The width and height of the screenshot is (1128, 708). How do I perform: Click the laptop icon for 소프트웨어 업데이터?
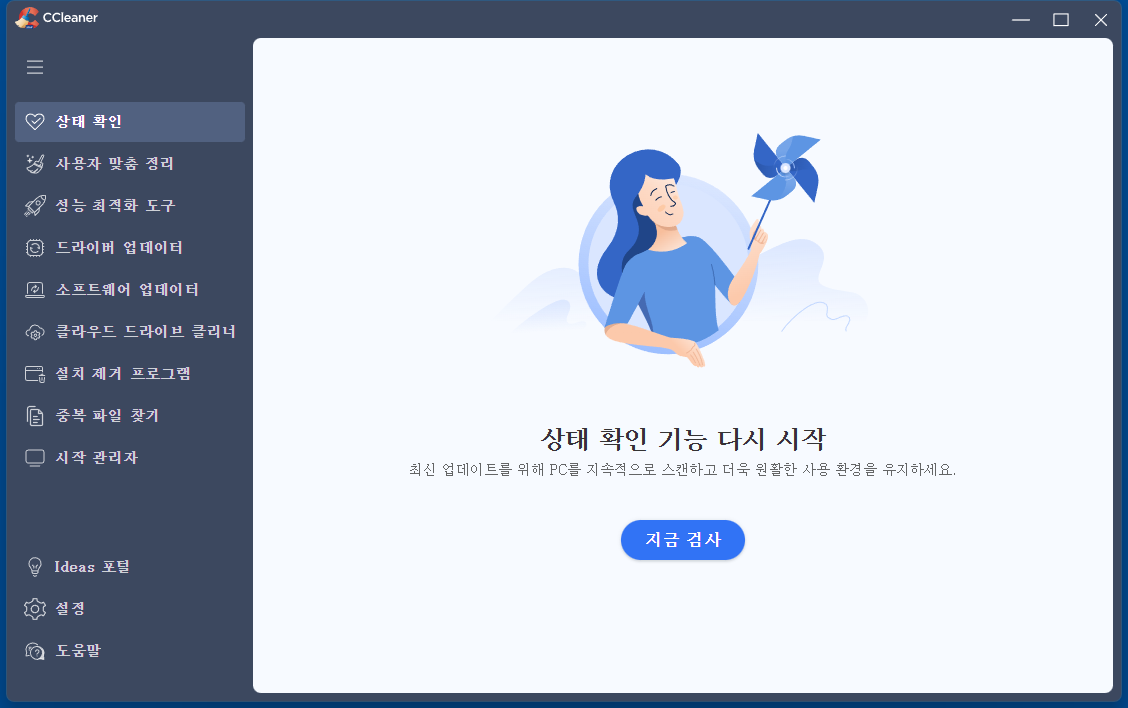[x=35, y=289]
